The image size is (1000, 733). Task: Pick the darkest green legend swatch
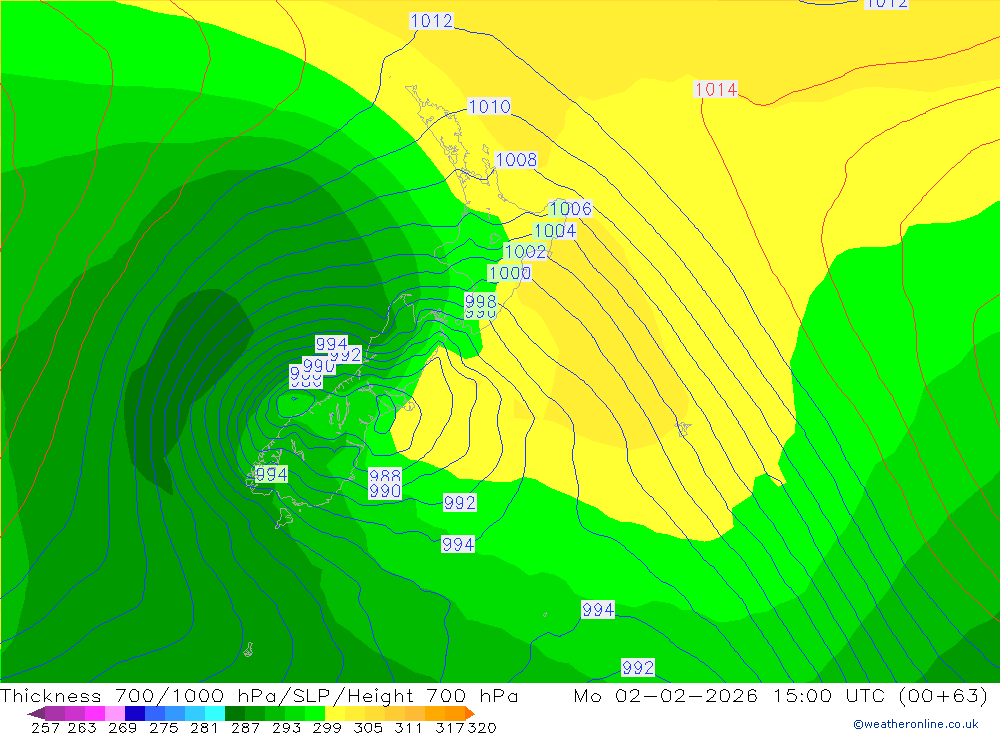(x=235, y=713)
